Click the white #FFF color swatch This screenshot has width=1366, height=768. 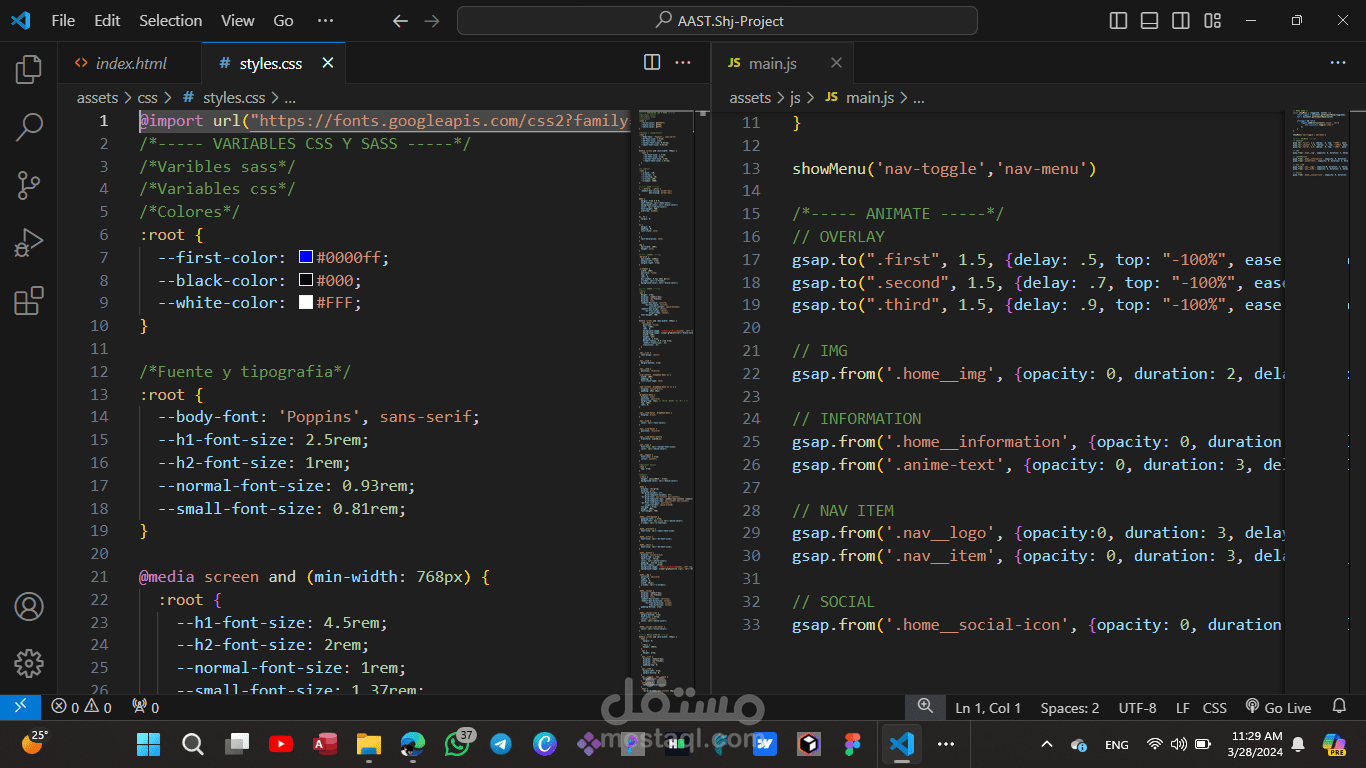306,303
